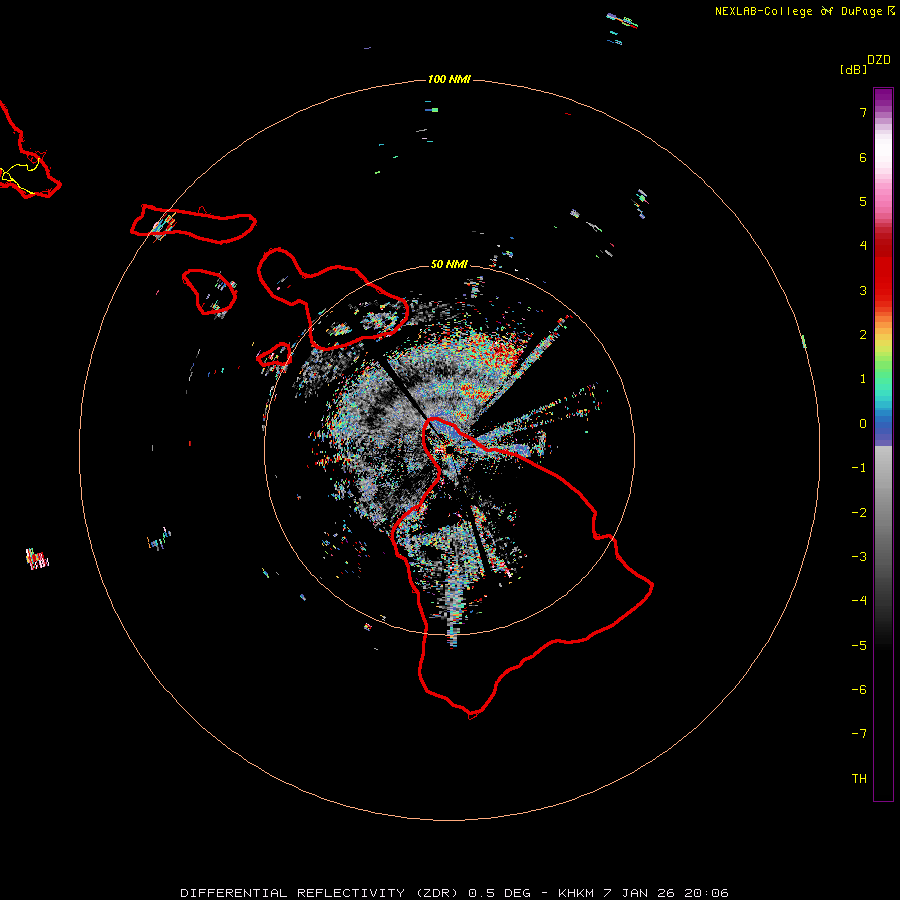Click the 5 tick label on color scale
Viewport: 900px width, 900px height.
(x=863, y=201)
